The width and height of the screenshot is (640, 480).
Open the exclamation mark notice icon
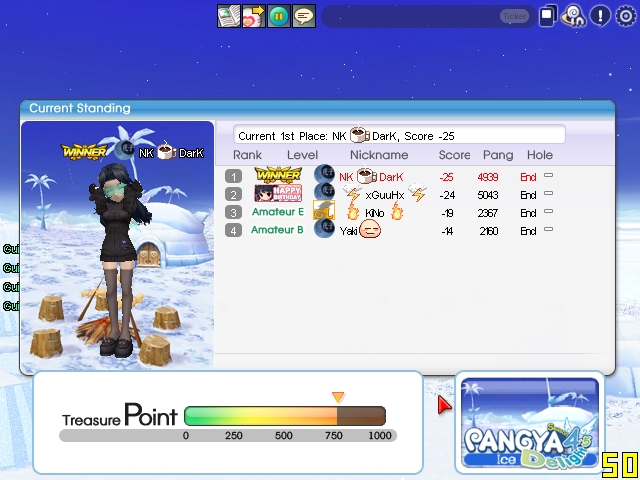[x=600, y=16]
